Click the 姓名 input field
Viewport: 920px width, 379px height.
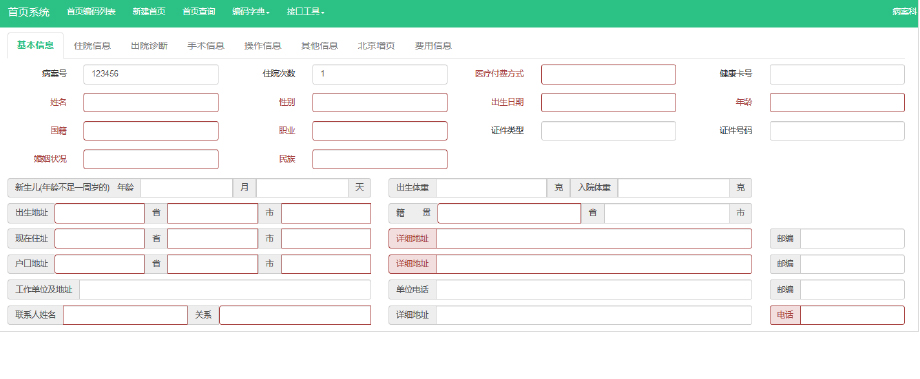click(x=151, y=103)
